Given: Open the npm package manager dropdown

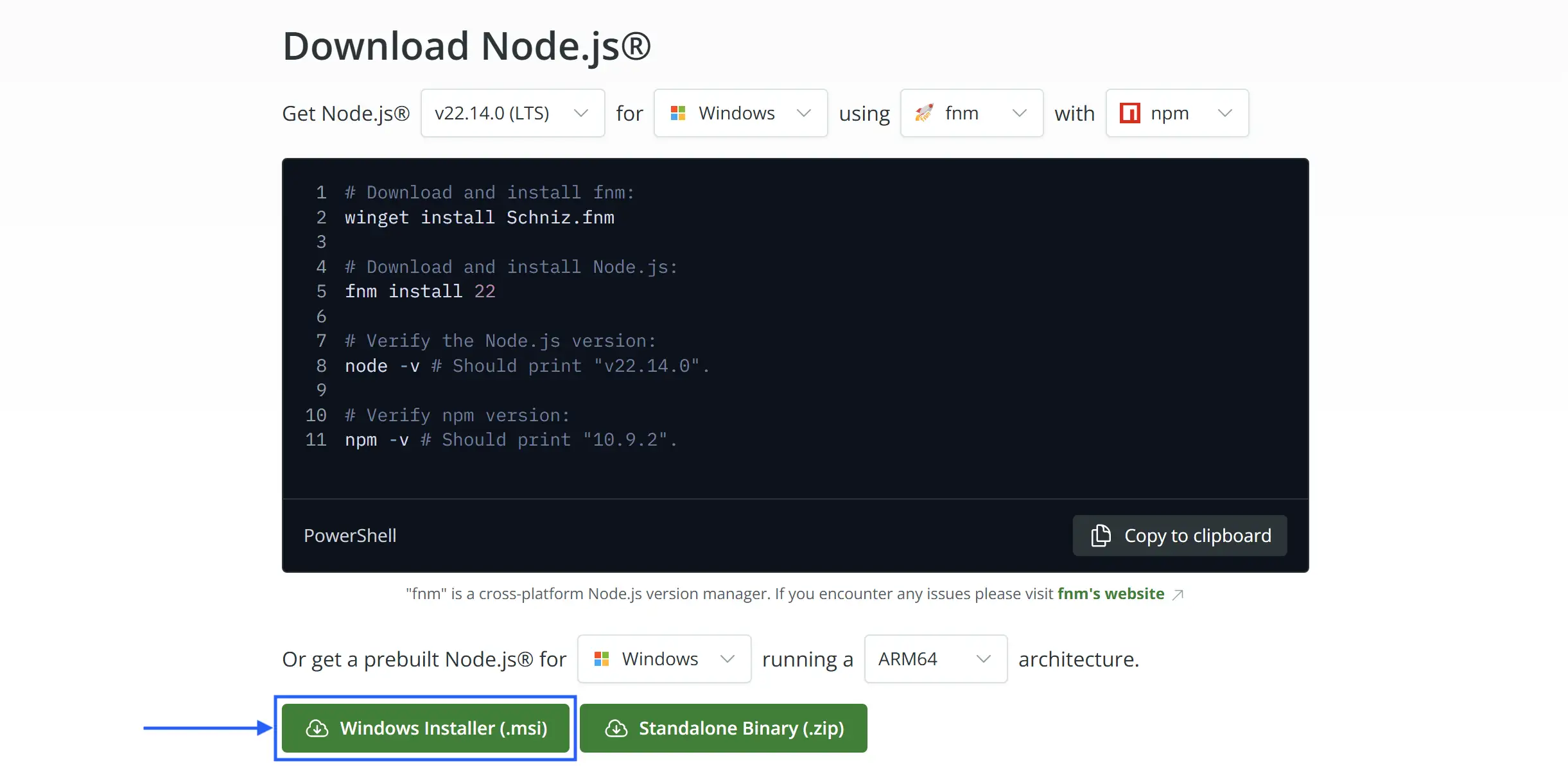Looking at the screenshot, I should click(1177, 113).
